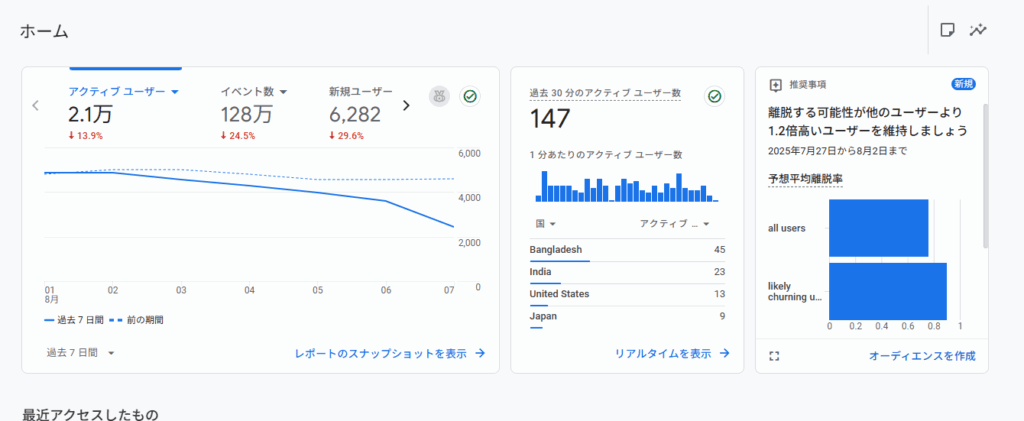Expand the recommendation card with fullscreen icon

pos(775,356)
